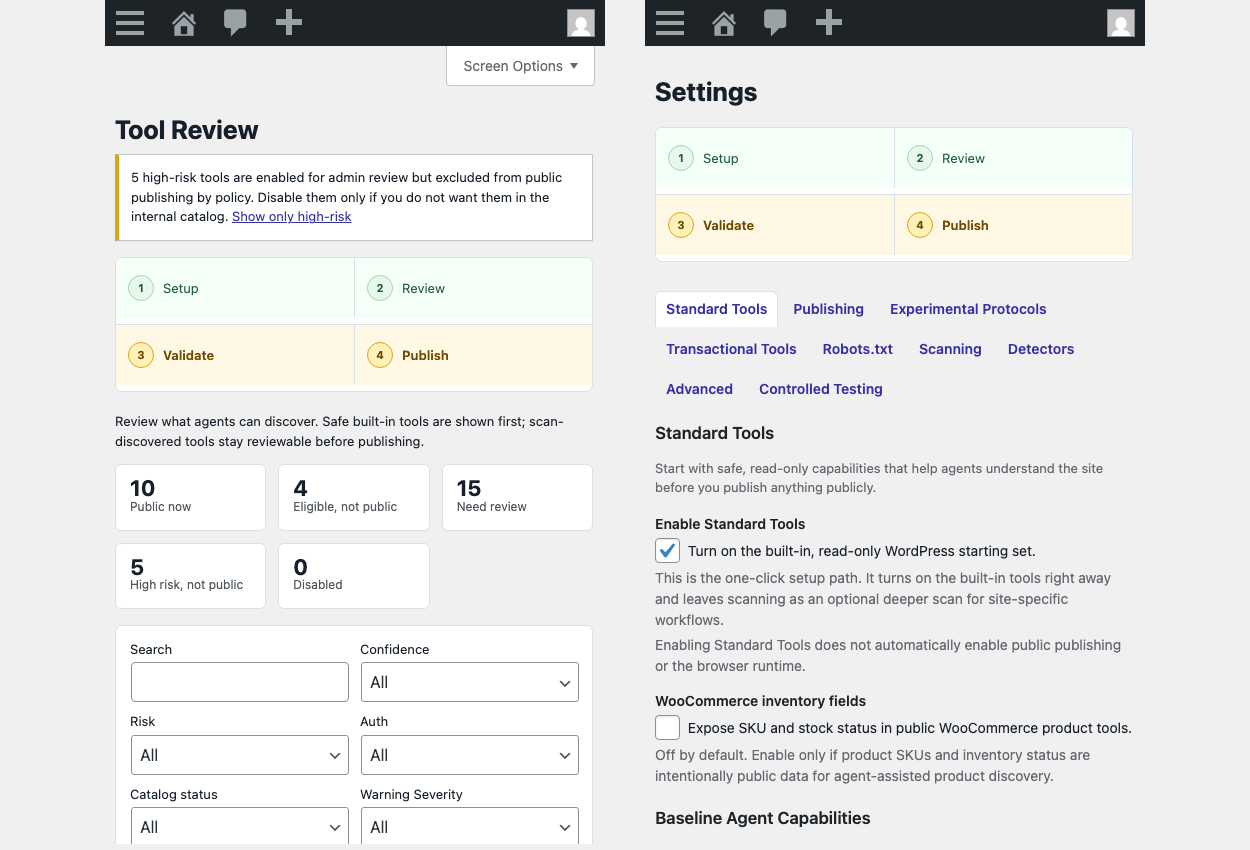Open hamburger menu in Settings window
This screenshot has width=1250, height=850.
[670, 23]
